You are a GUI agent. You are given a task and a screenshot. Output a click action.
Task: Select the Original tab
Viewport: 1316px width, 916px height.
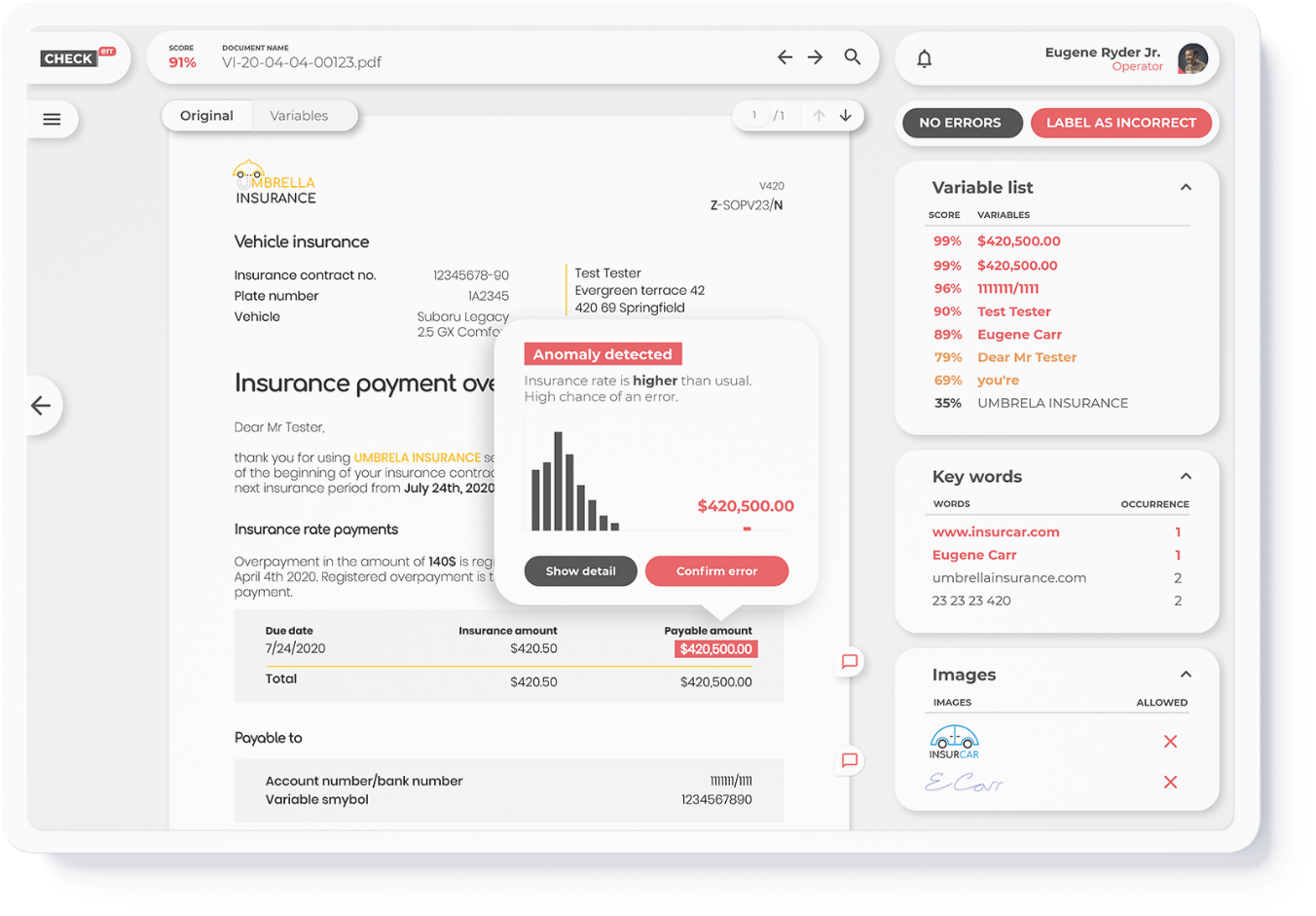[206, 116]
